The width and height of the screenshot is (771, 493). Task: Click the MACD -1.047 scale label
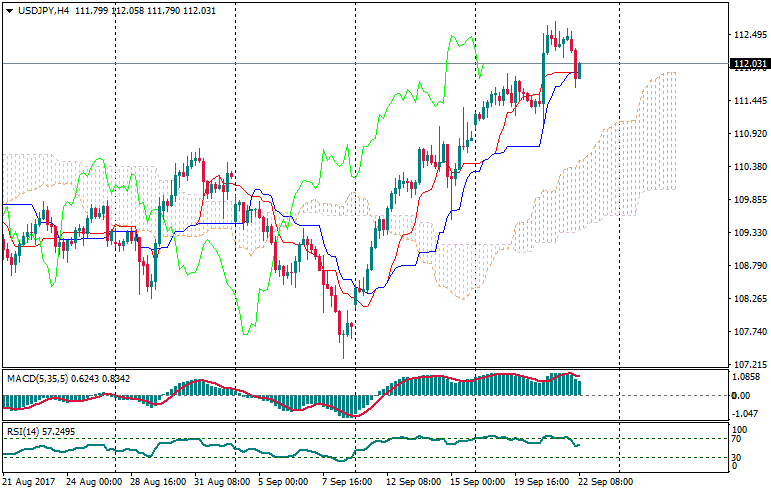click(x=746, y=413)
